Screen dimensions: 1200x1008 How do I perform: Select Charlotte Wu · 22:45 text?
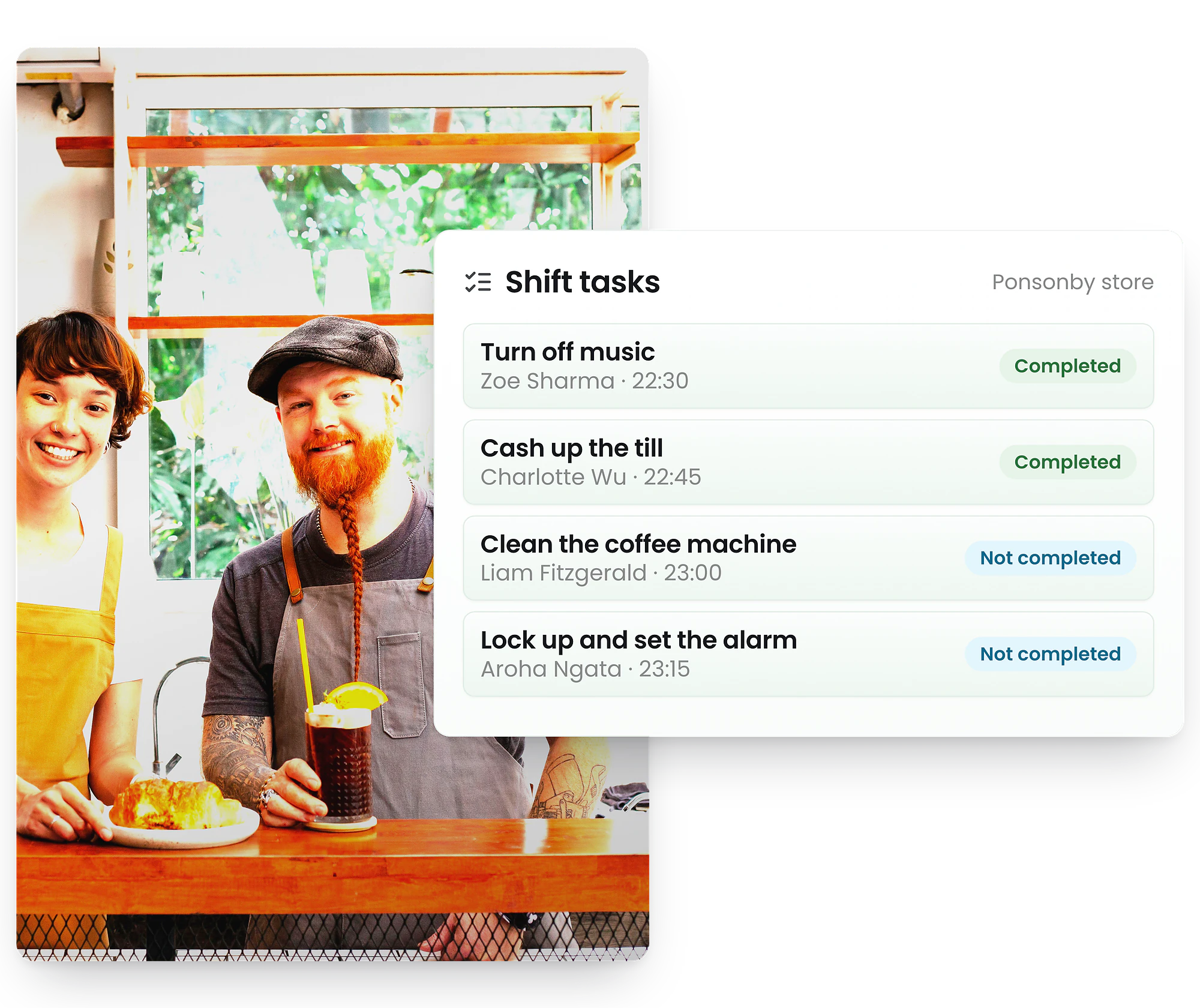point(591,477)
